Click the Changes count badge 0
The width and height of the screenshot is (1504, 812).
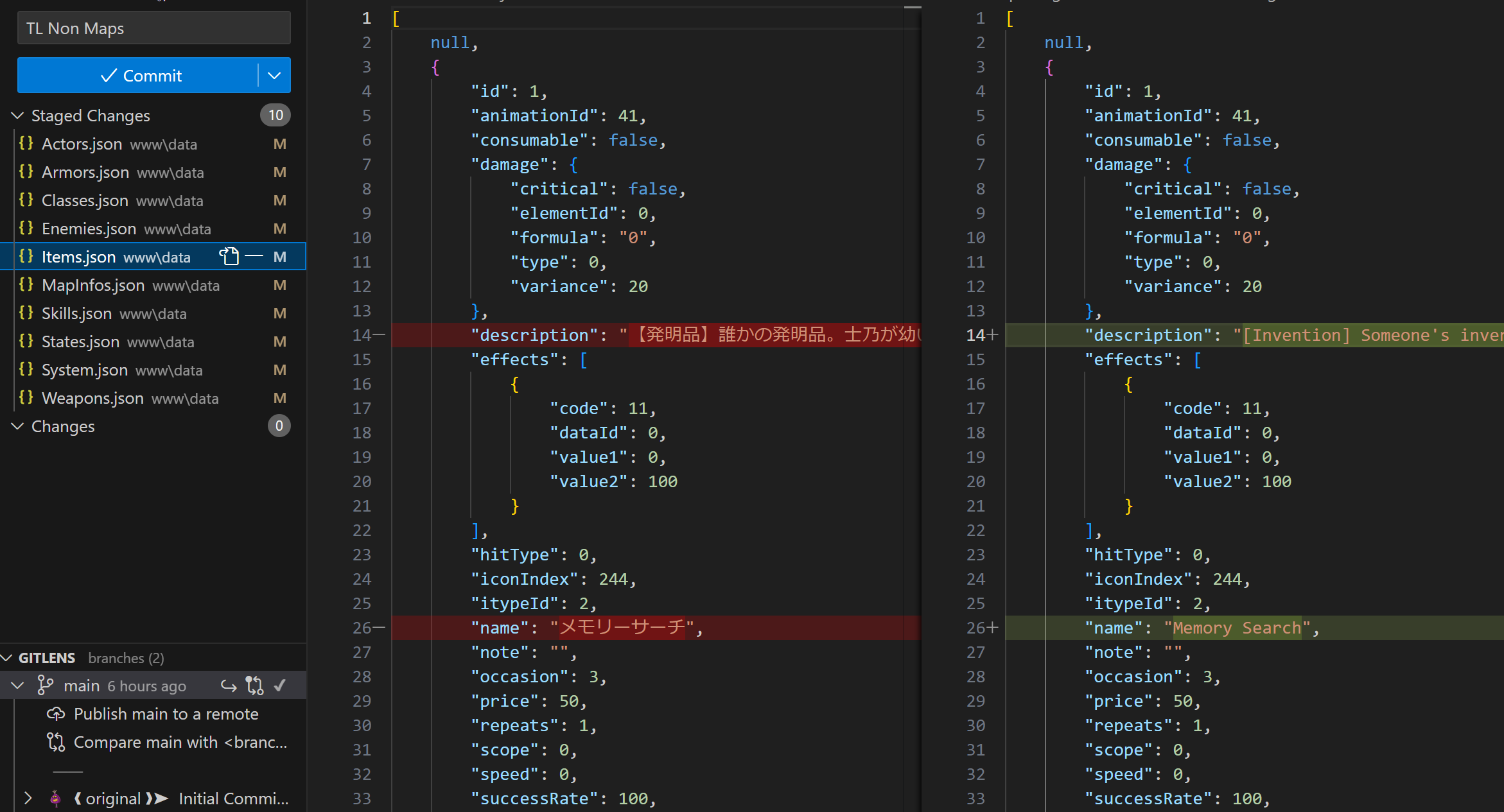click(x=279, y=426)
